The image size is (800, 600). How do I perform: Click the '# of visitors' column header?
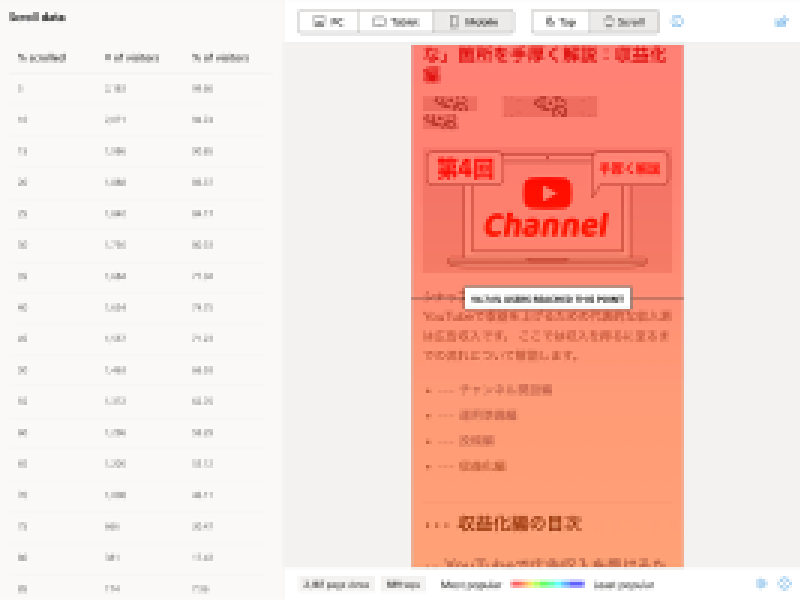pos(132,58)
